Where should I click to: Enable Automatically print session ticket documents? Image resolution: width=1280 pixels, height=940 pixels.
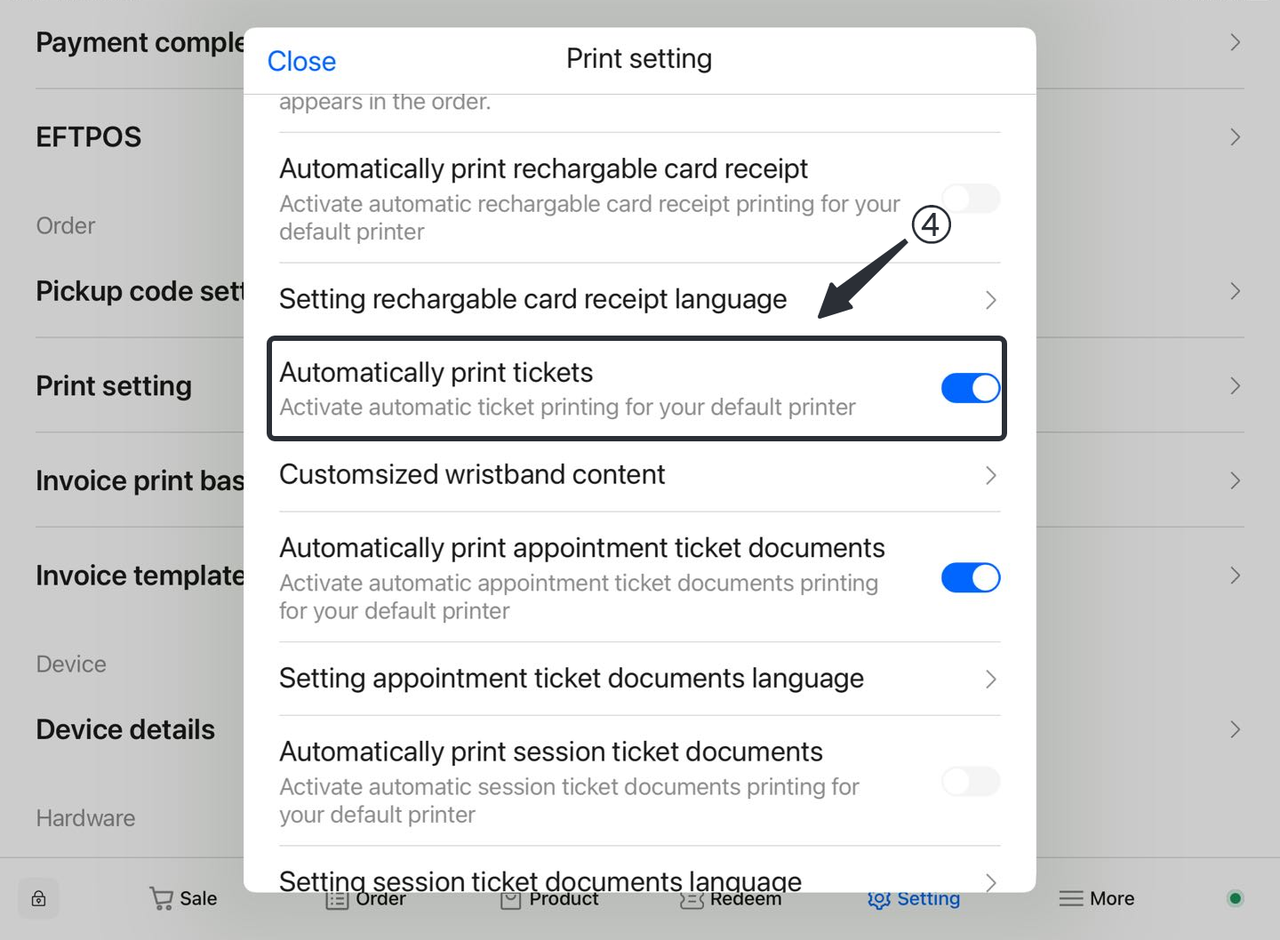click(x=970, y=782)
